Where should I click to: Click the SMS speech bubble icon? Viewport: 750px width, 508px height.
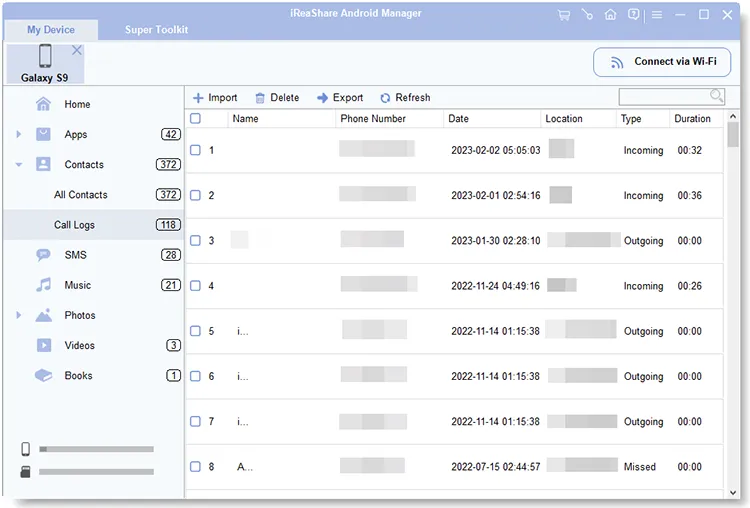click(x=44, y=254)
